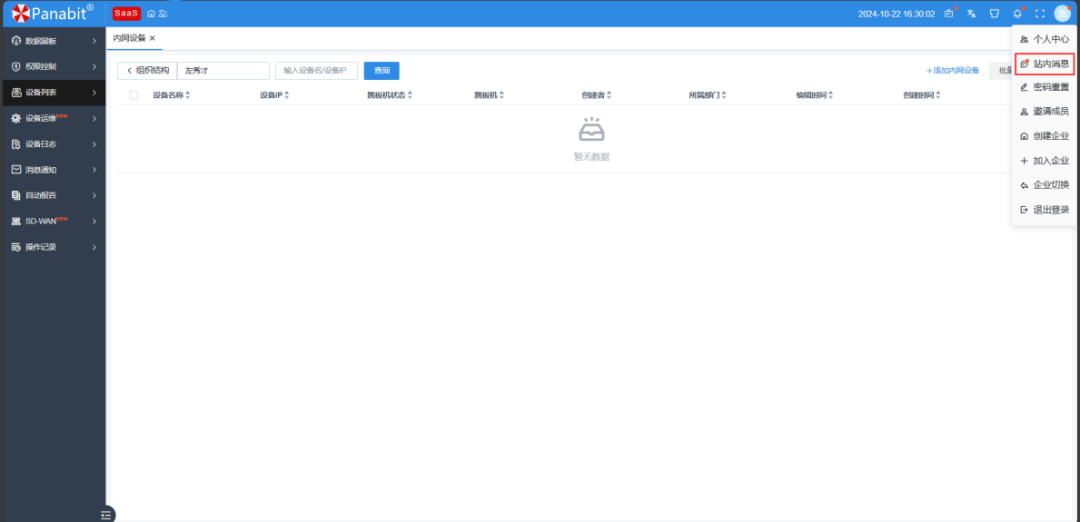
Task: Select 企业切换 menu entry
Action: 1044,185
